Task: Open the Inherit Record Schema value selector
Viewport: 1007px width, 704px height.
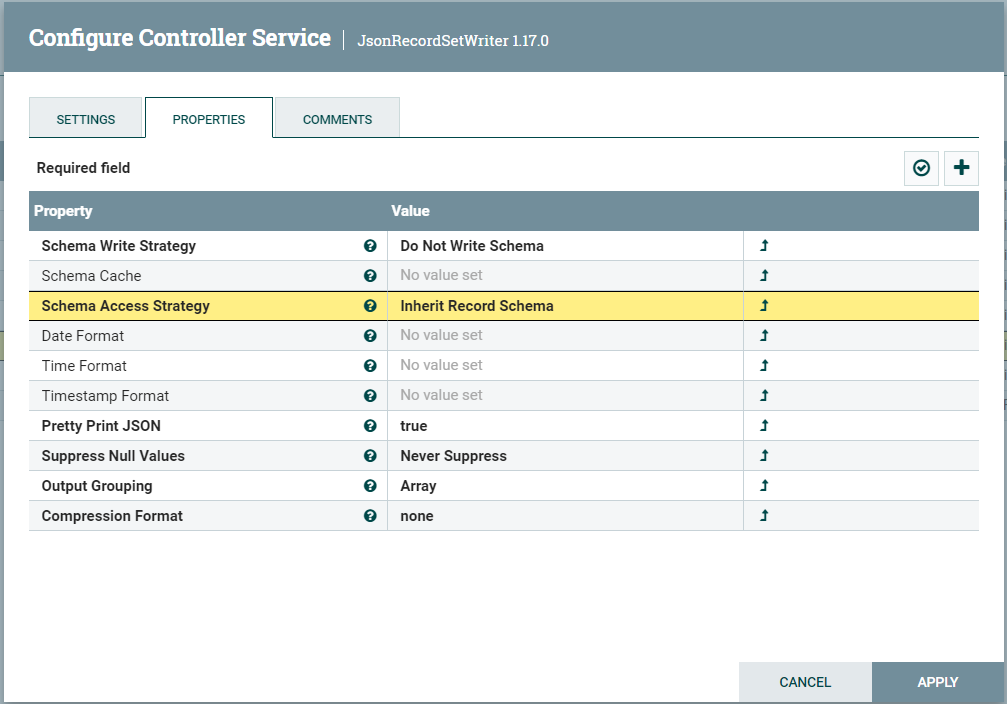Action: pos(560,305)
